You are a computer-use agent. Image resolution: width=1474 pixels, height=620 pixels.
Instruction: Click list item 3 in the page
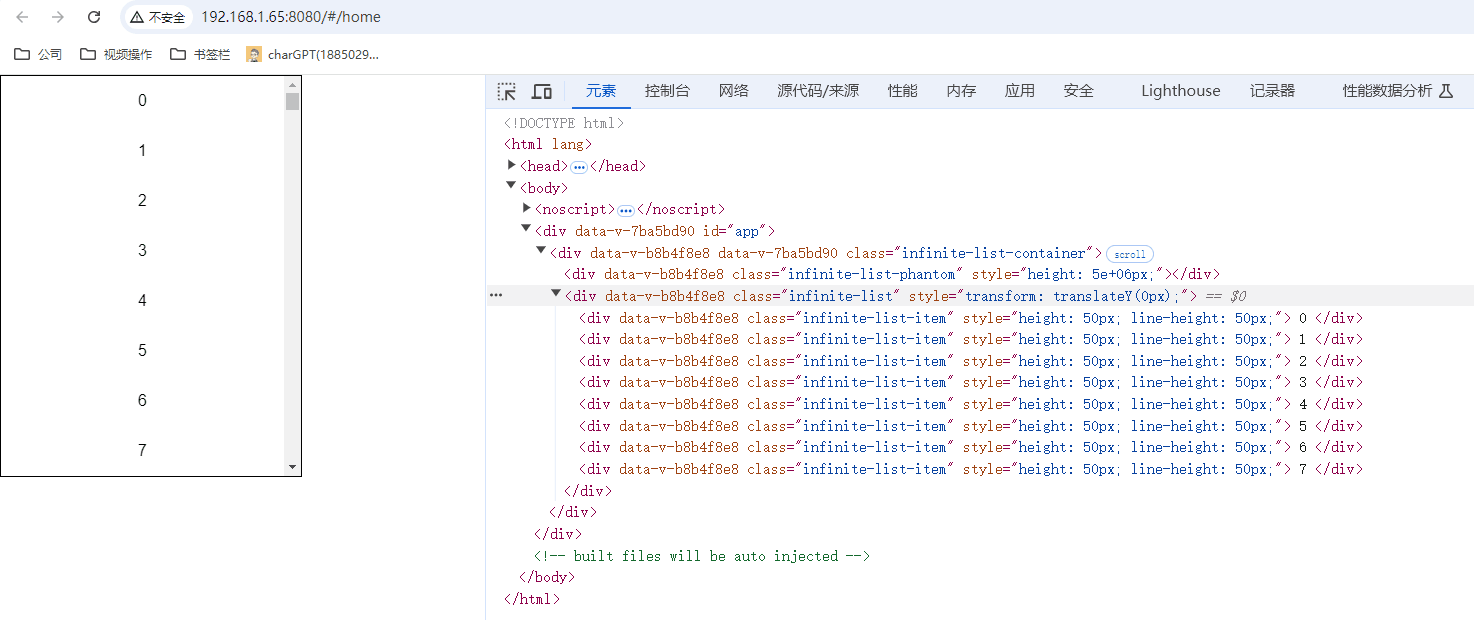[x=142, y=250]
